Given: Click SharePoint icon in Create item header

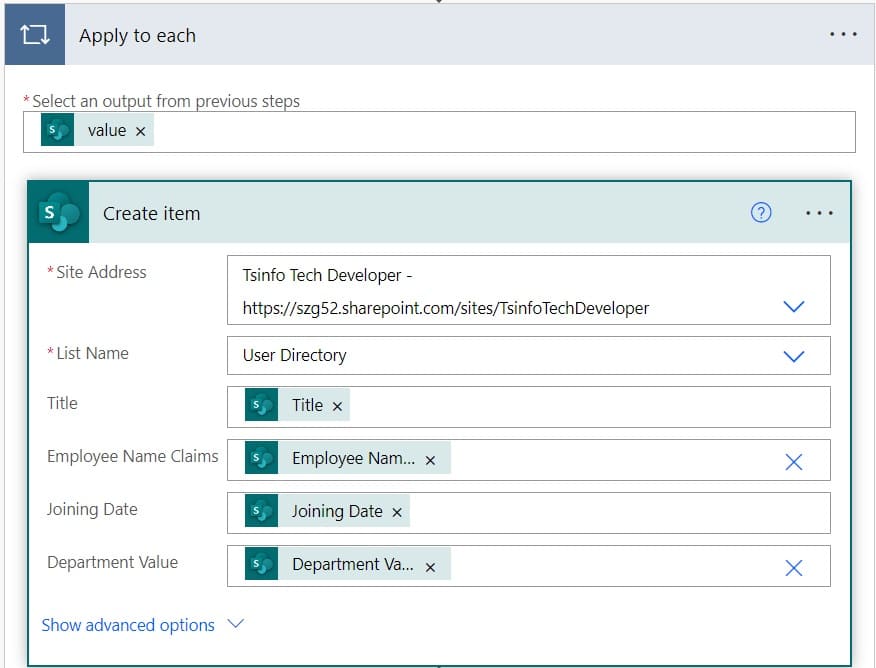Looking at the screenshot, I should click(59, 212).
